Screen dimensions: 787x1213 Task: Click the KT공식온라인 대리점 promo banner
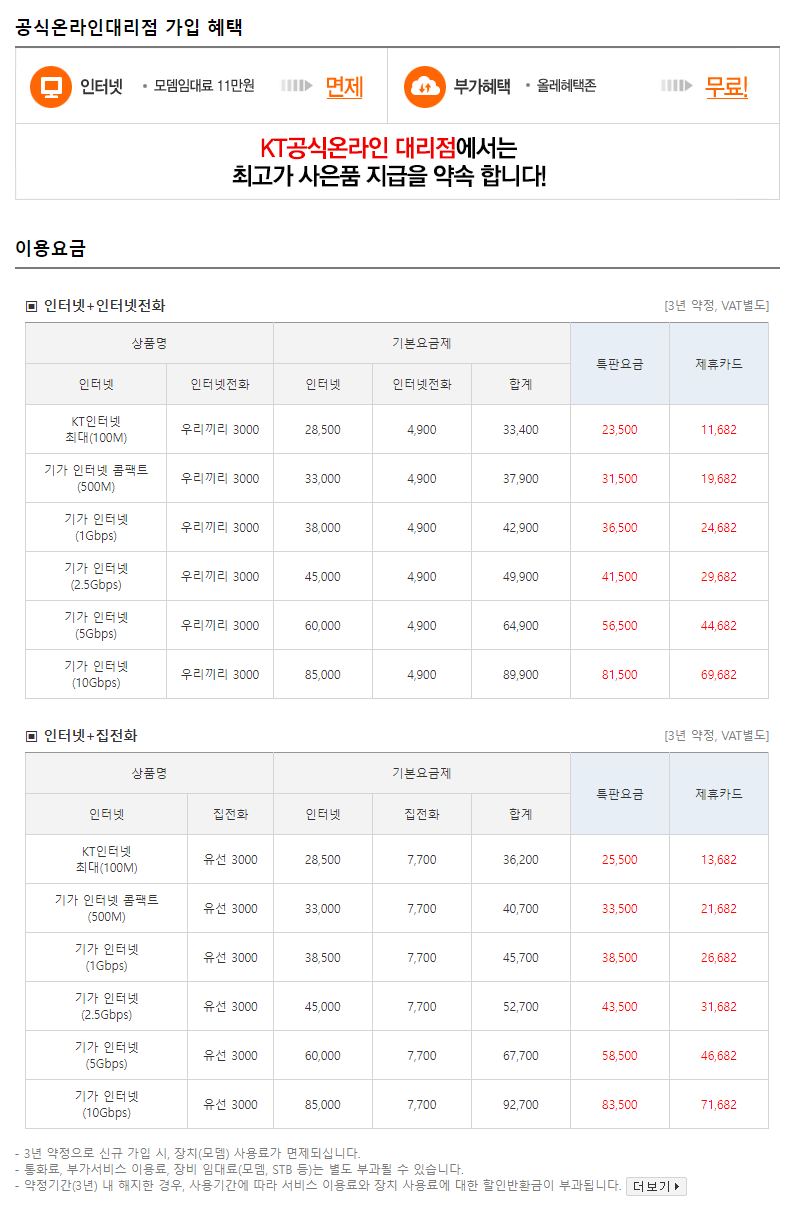pos(397,162)
